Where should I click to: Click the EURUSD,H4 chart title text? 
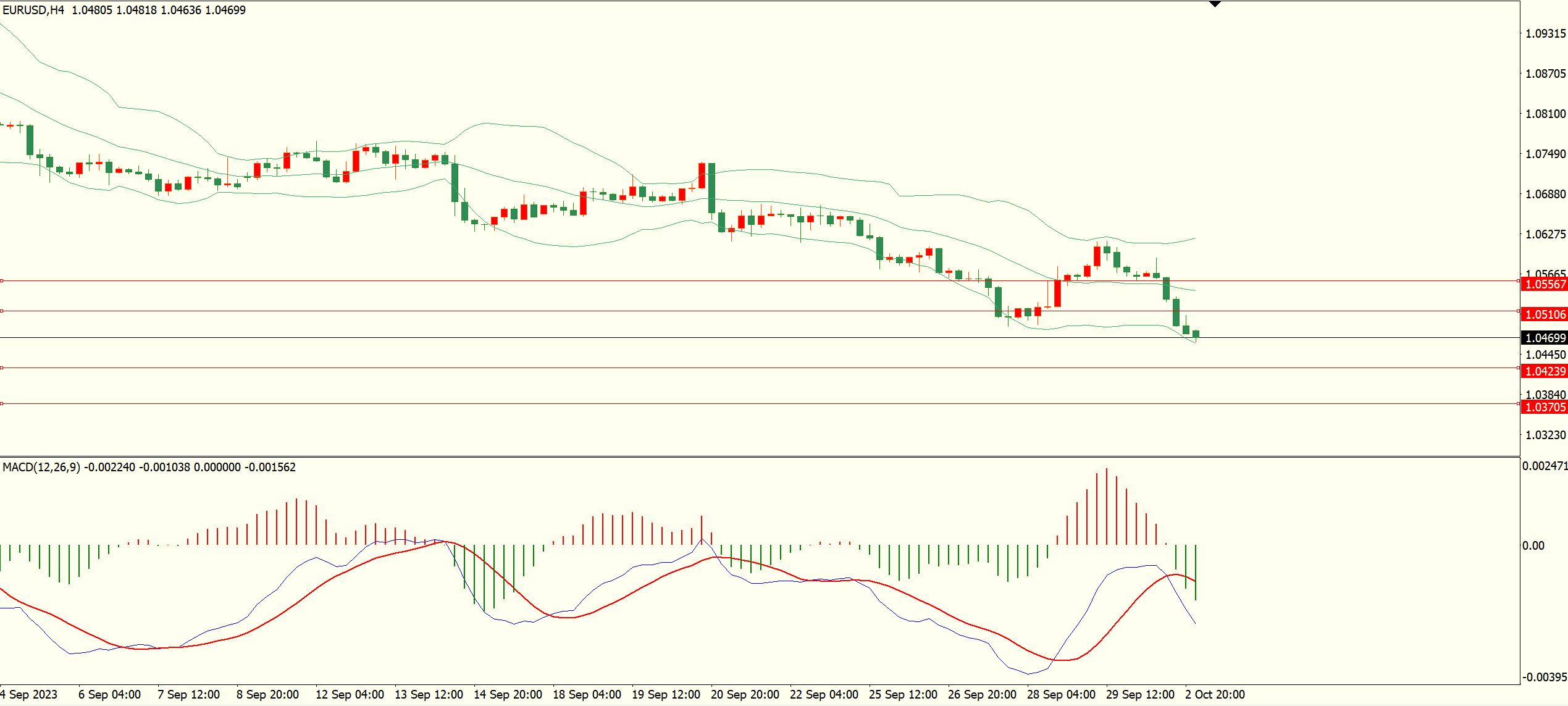(33, 10)
